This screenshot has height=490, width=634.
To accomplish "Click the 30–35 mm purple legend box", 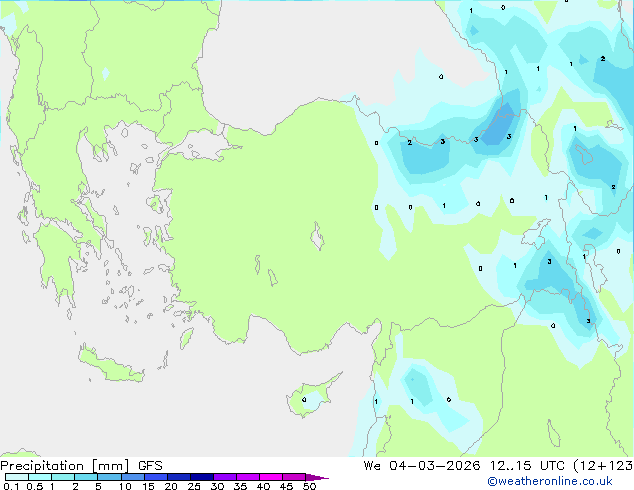I will point(224,477).
